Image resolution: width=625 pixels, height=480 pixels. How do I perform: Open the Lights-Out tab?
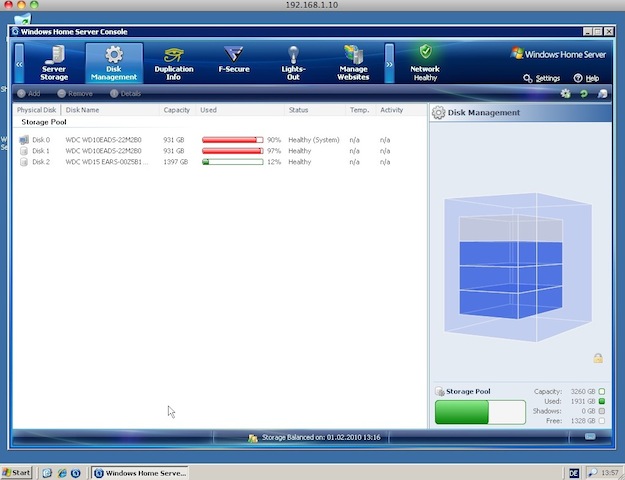pyautogui.click(x=293, y=63)
